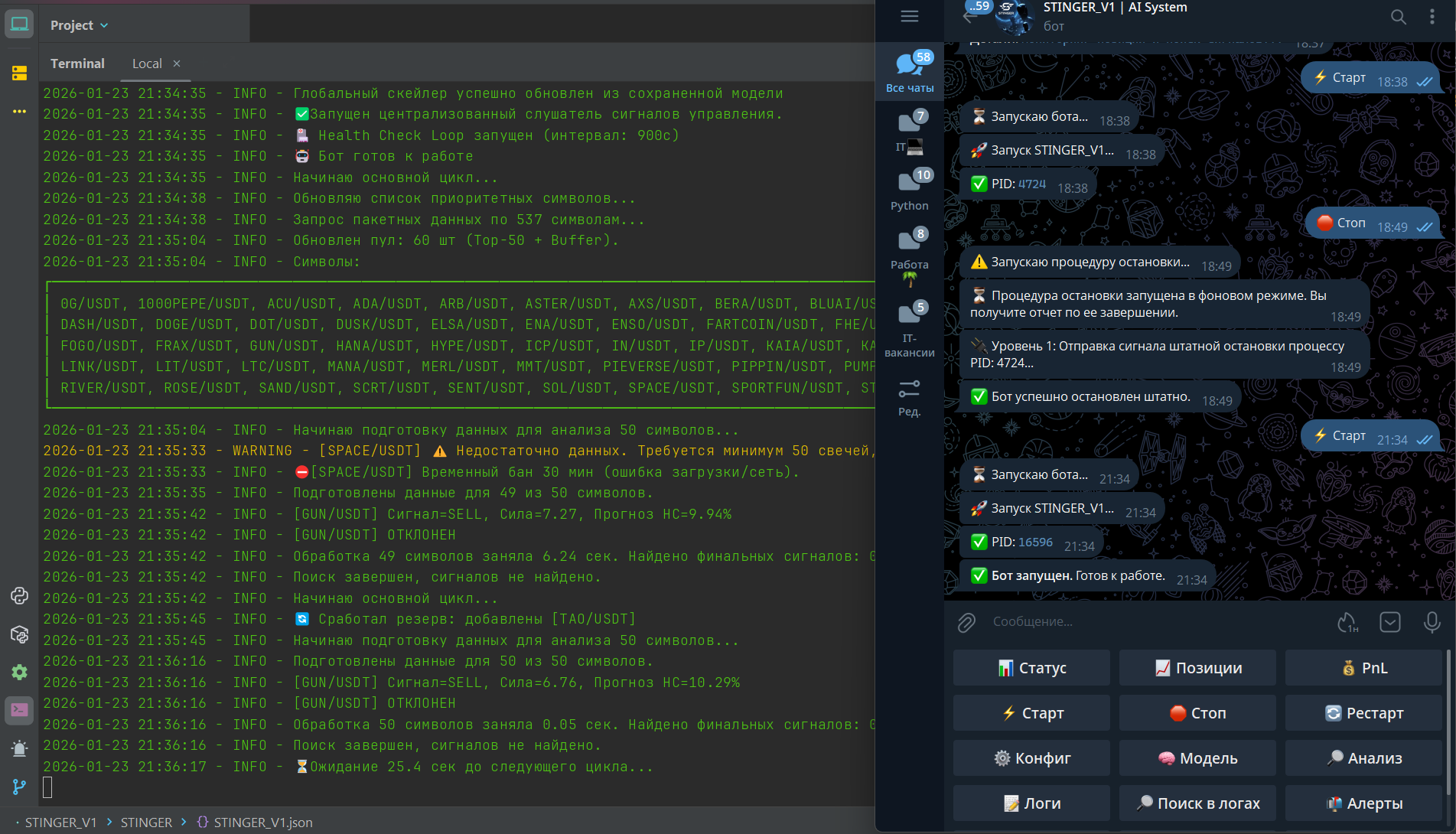Click the search icon in chat header
This screenshot has height=834, width=1456.
[x=1398, y=17]
